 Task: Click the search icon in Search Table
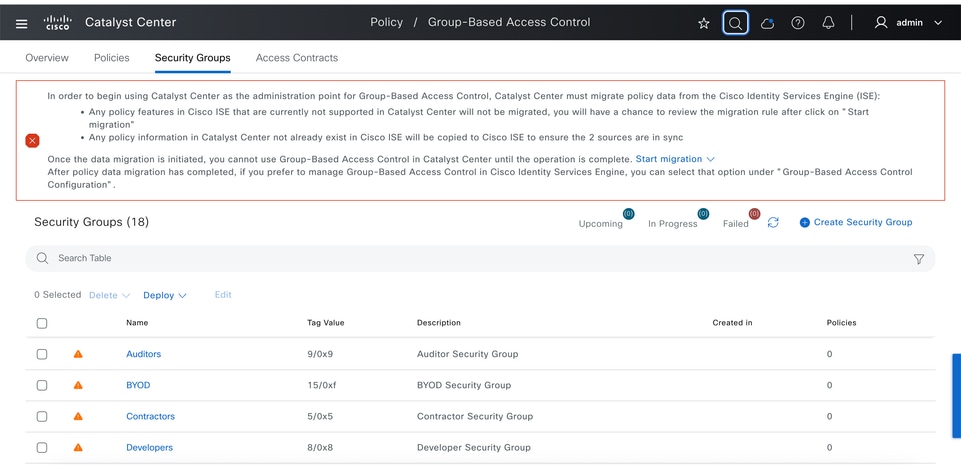pyautogui.click(x=42, y=258)
